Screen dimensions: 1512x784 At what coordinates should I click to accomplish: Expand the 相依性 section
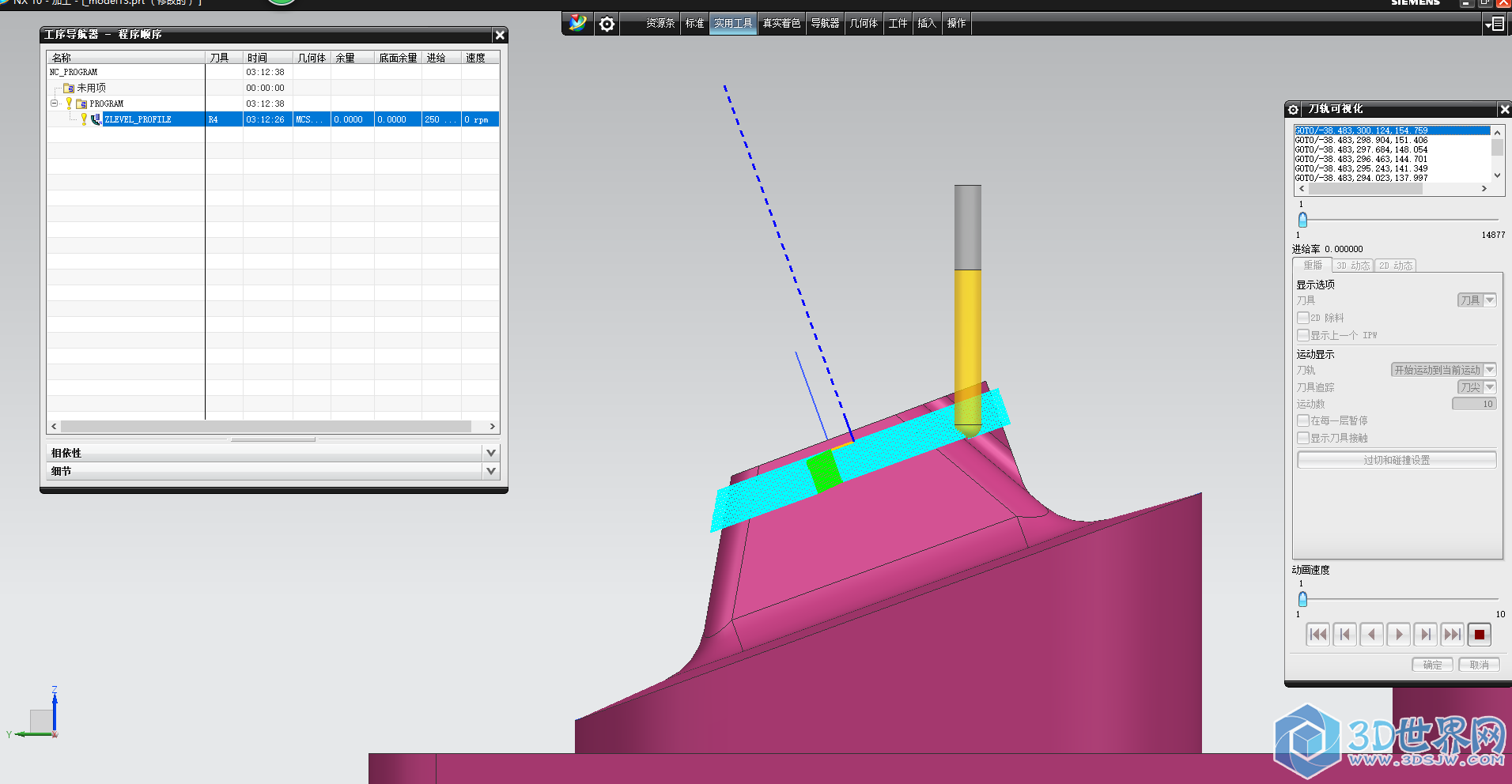pos(491,453)
